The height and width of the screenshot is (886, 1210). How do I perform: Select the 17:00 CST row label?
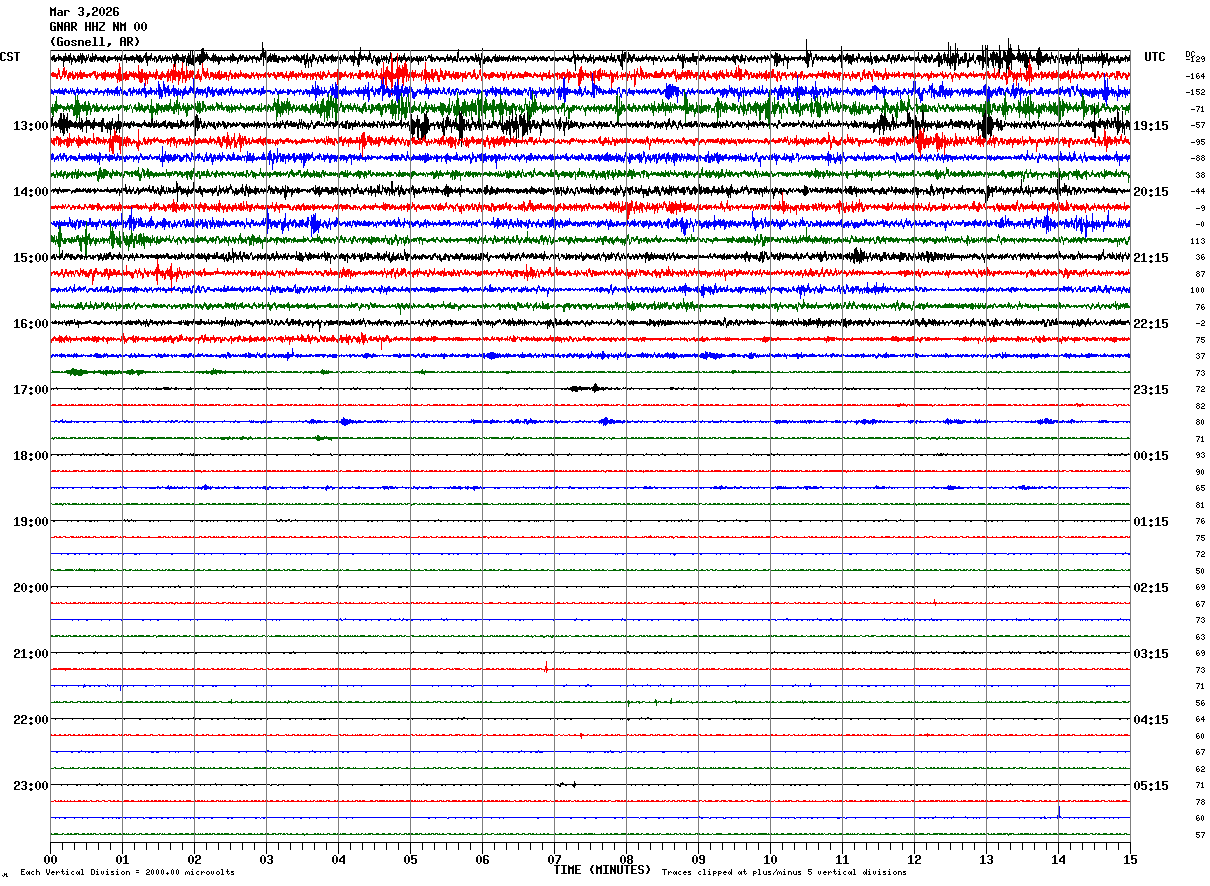pos(30,390)
